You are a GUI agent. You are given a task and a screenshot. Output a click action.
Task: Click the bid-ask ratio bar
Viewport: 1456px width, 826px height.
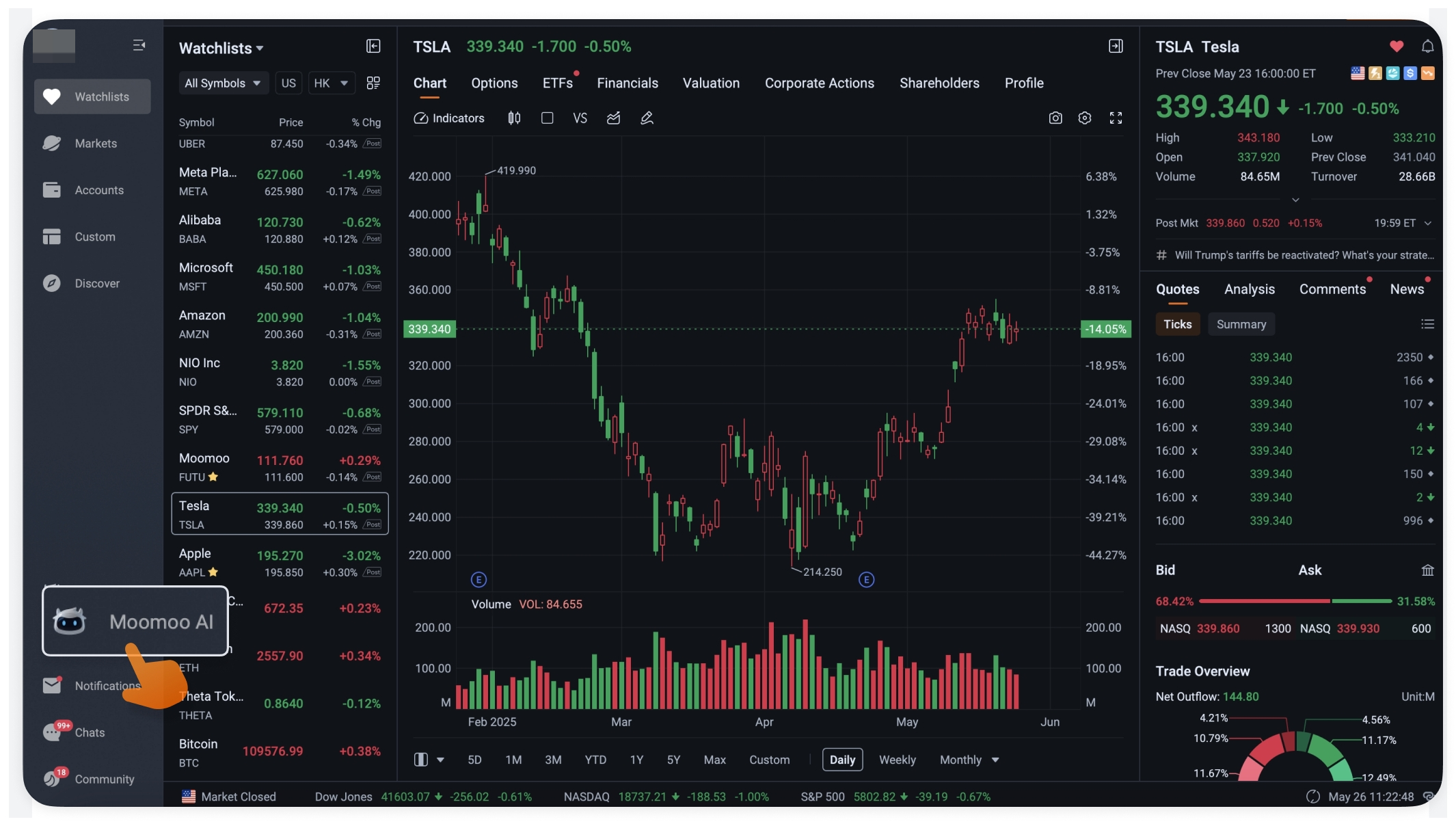pyautogui.click(x=1295, y=601)
